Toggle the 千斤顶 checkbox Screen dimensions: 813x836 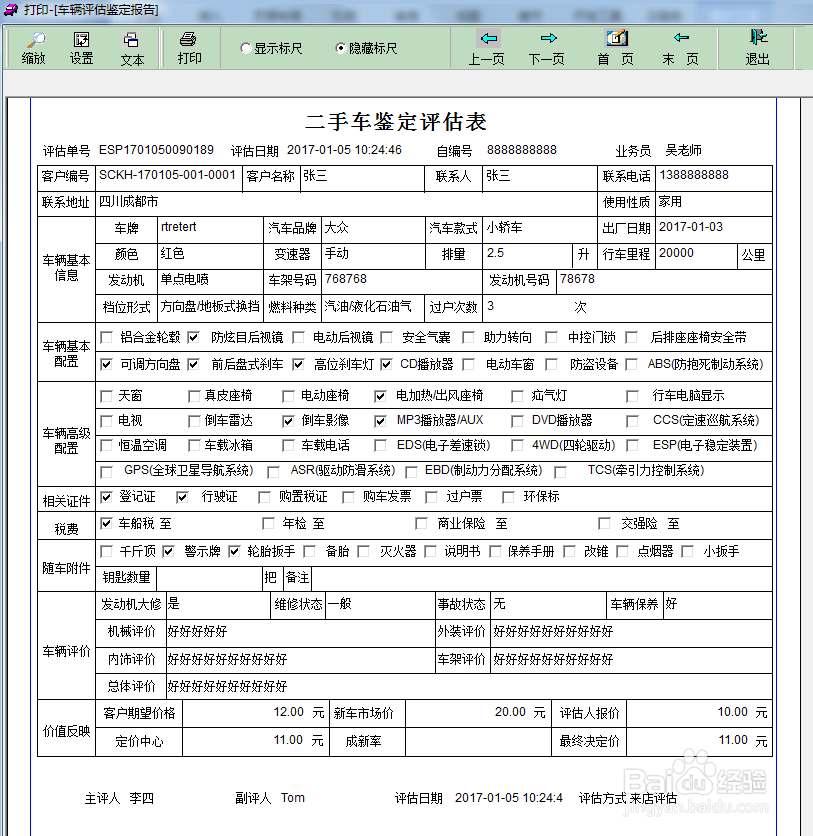pyautogui.click(x=107, y=551)
